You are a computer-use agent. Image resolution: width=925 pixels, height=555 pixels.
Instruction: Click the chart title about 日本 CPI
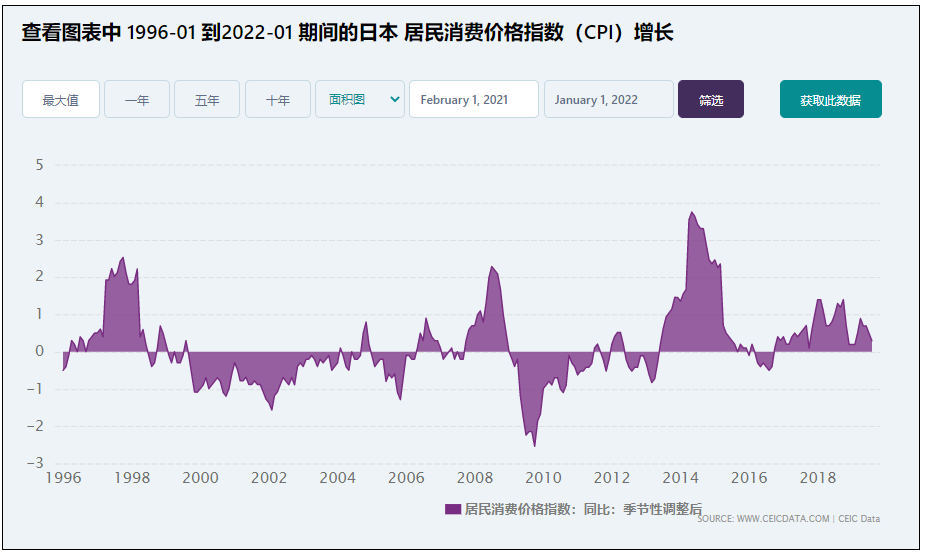point(347,33)
